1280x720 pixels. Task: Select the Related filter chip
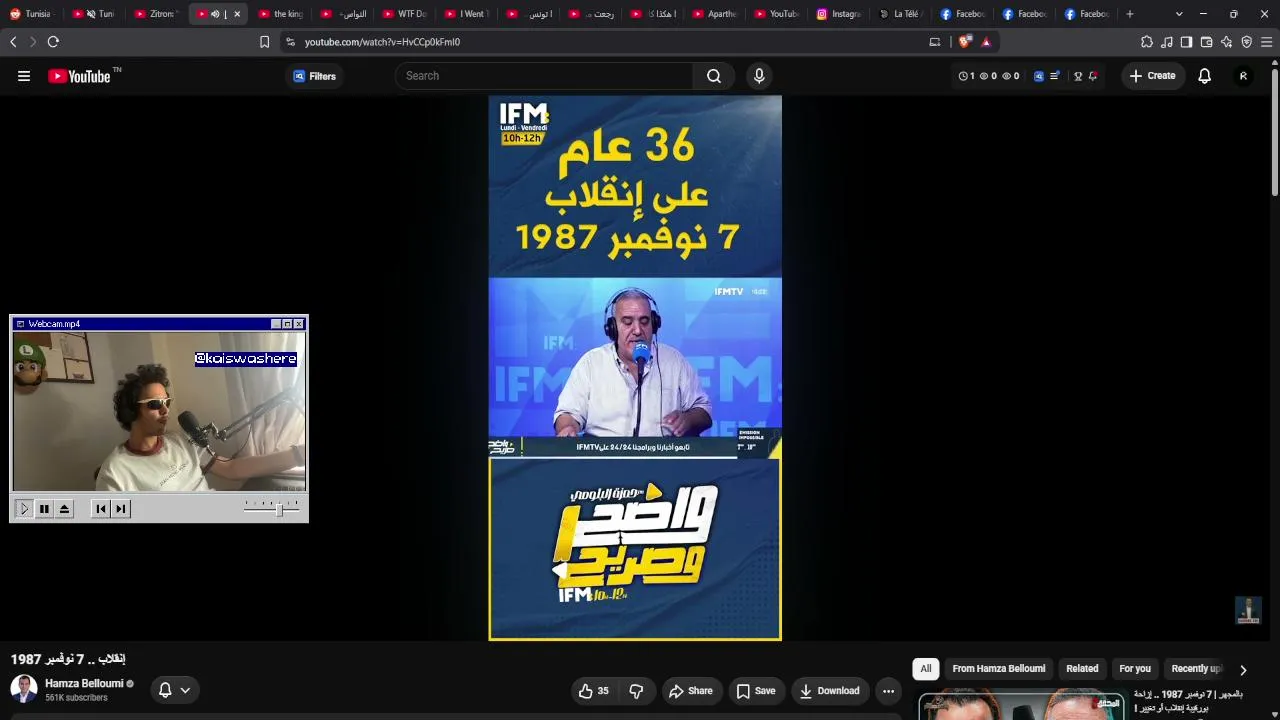[1082, 669]
